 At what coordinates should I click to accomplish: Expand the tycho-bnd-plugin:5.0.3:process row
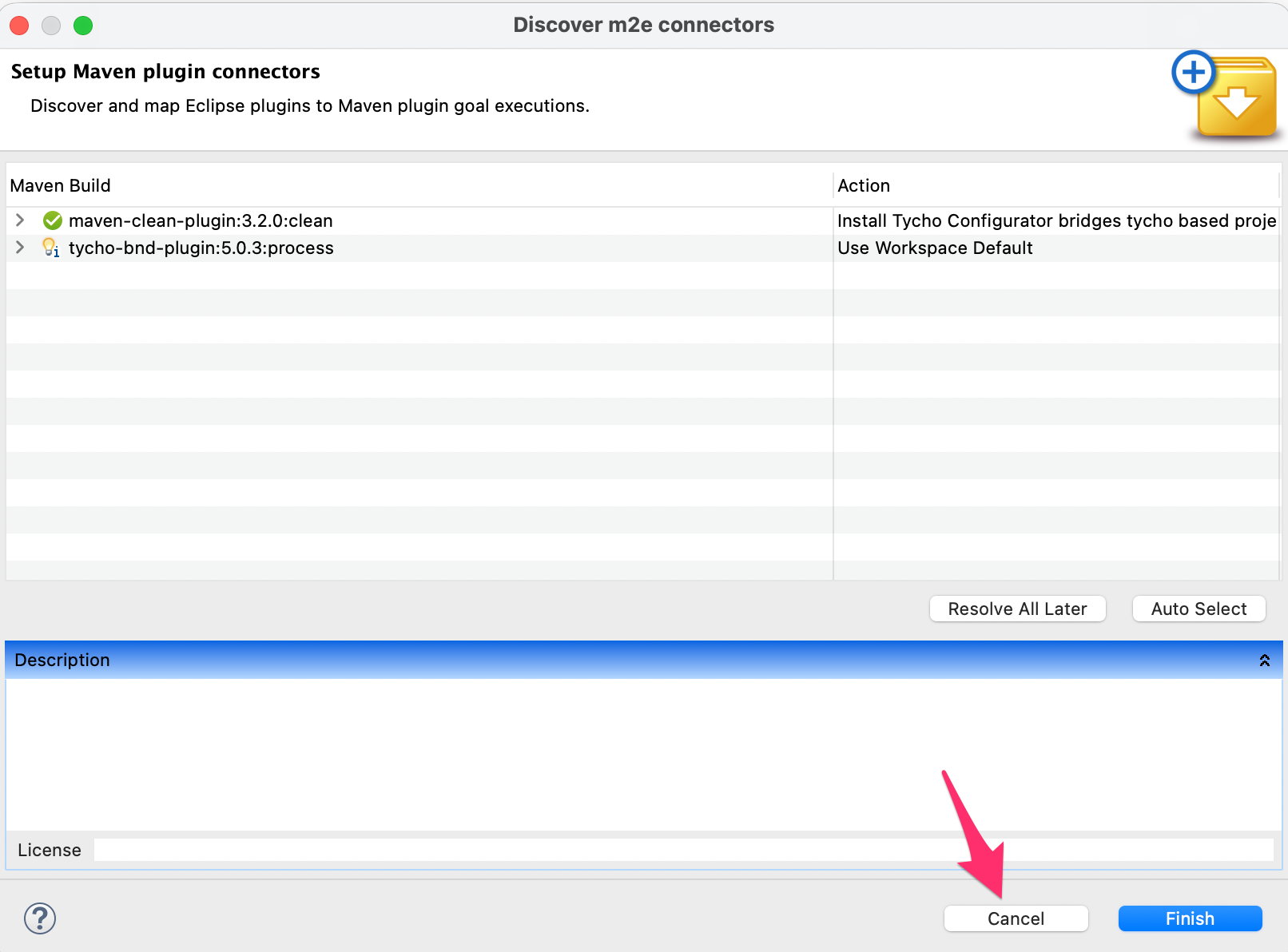pyautogui.click(x=20, y=248)
